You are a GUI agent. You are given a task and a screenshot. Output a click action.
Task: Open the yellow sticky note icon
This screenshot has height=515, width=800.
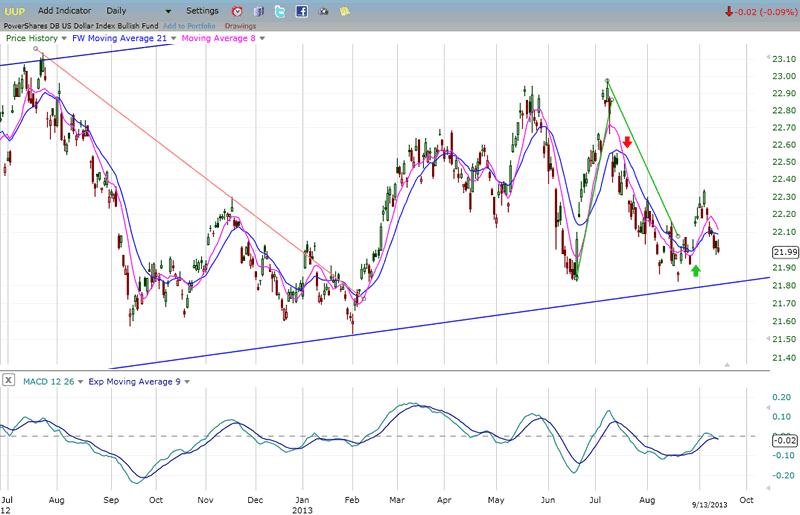click(345, 11)
